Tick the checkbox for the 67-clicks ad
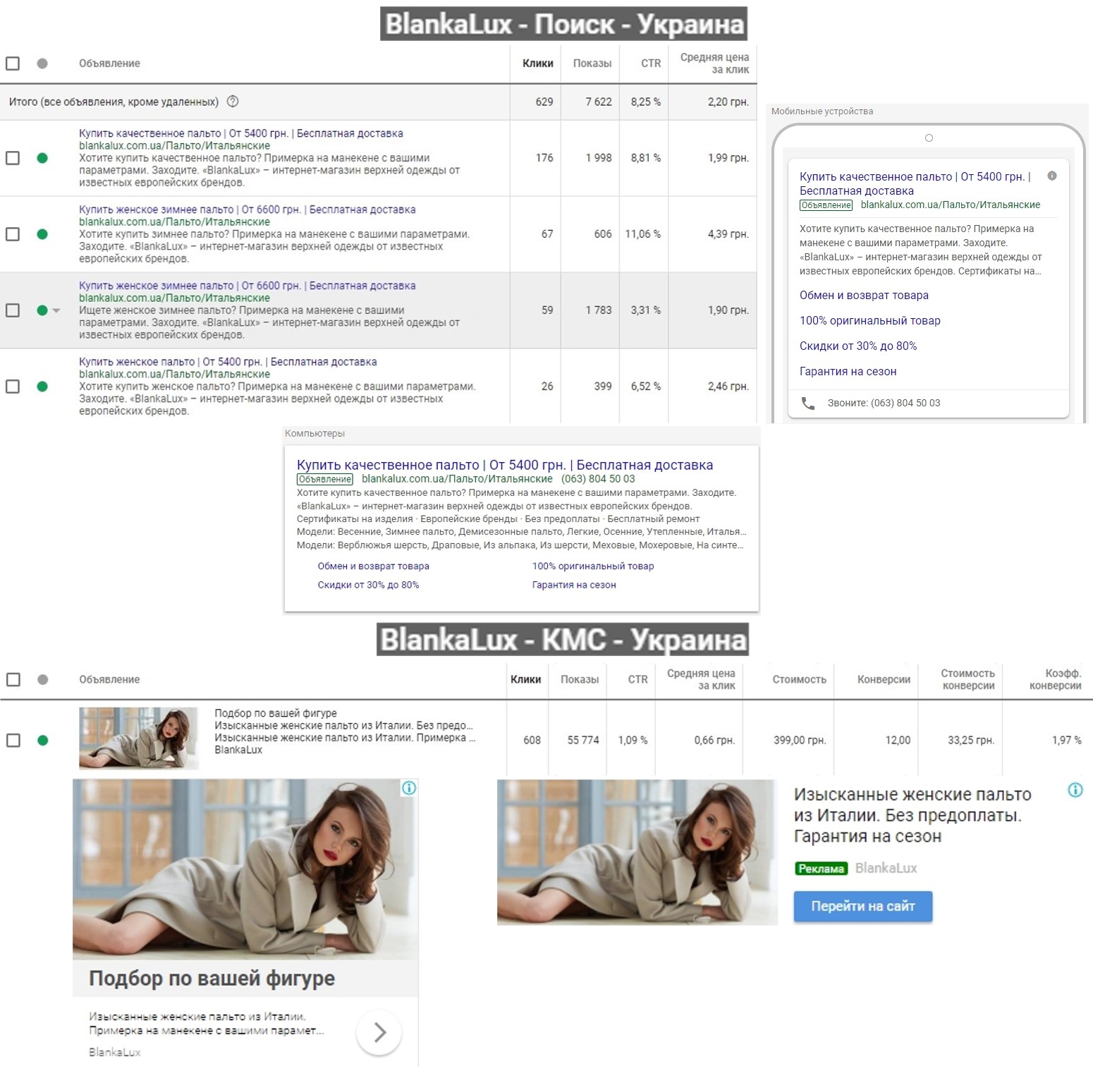 [13, 234]
